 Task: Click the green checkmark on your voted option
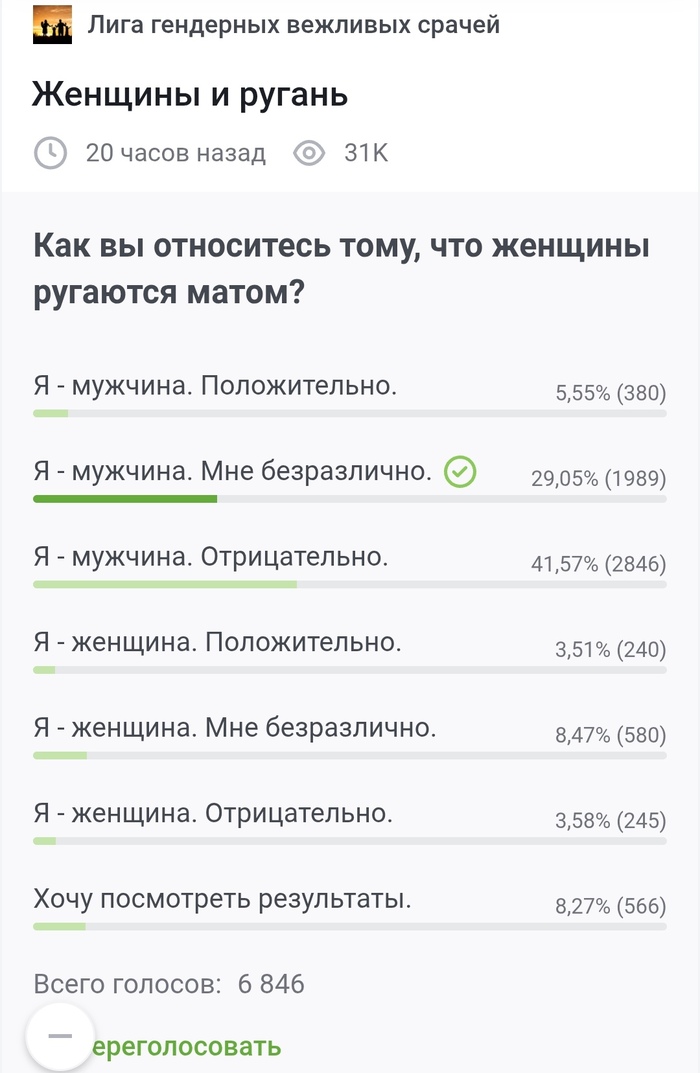pos(459,471)
